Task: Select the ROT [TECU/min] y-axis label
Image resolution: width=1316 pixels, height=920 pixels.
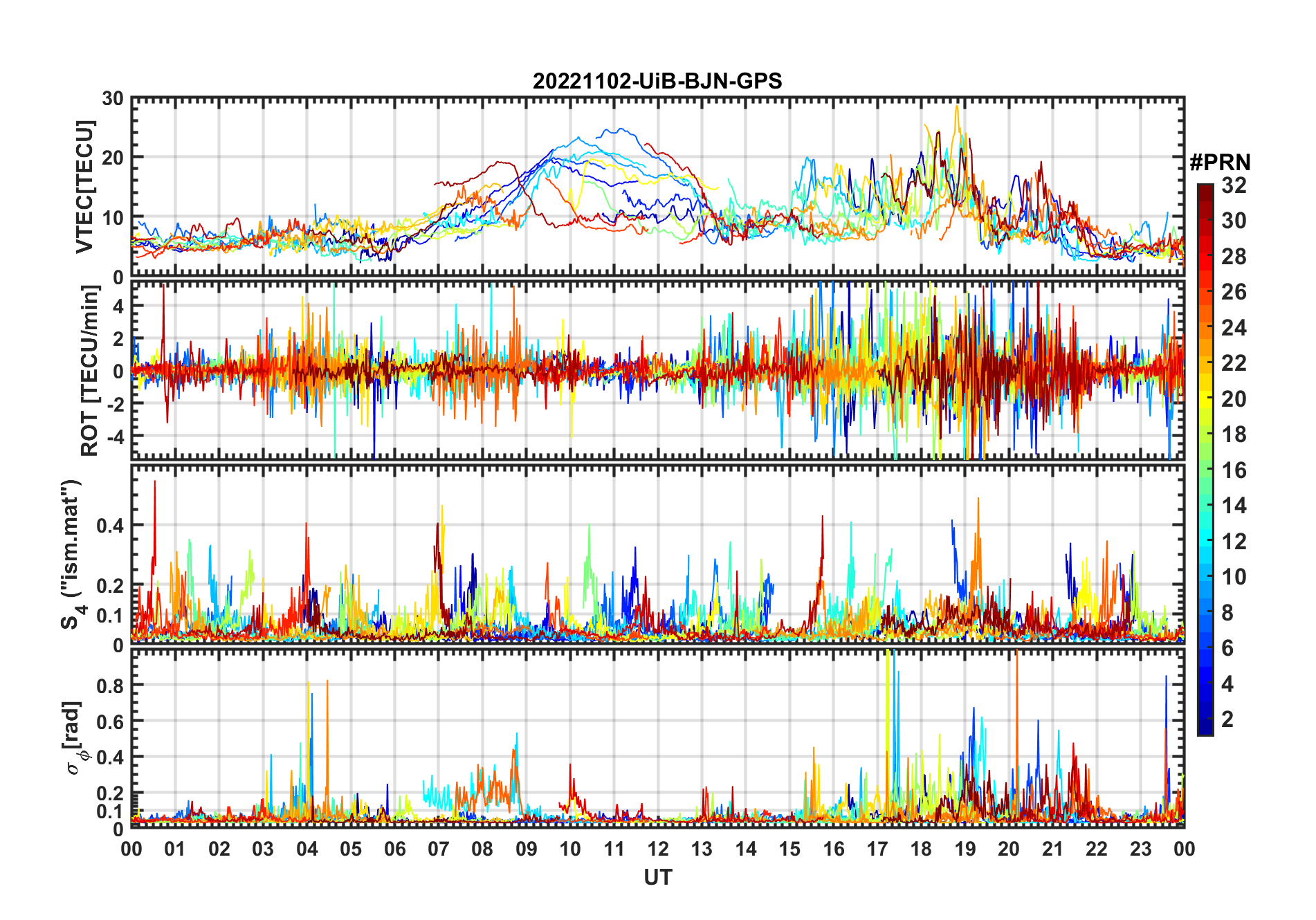Action: pos(89,371)
